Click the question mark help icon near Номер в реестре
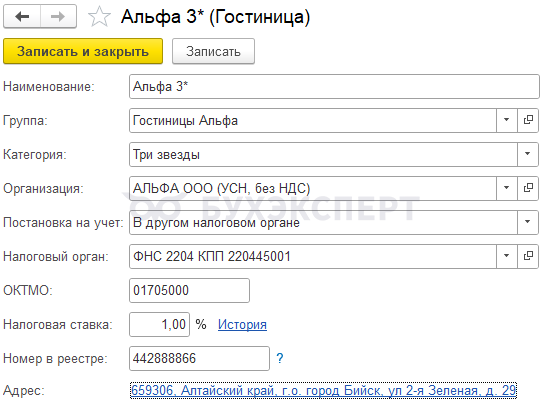Screen dimensions: 542x418 pos(280,358)
